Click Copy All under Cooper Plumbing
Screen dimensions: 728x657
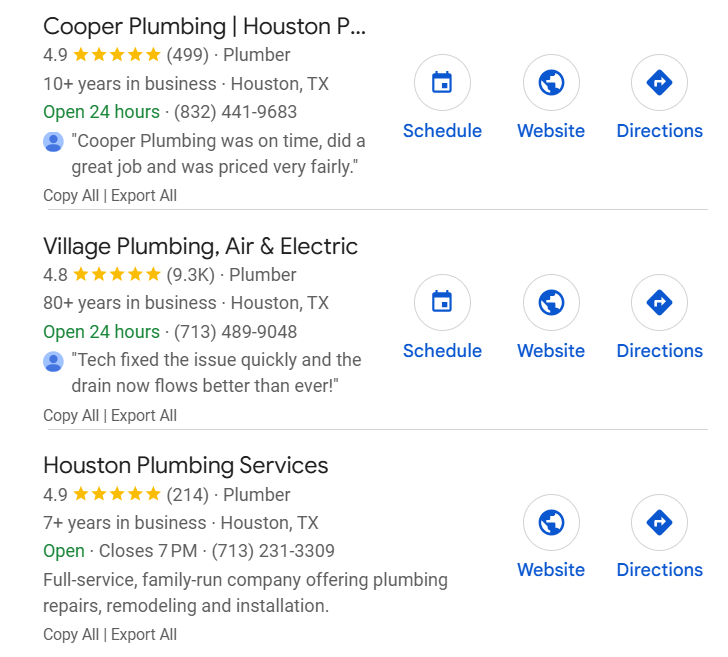click(x=71, y=196)
